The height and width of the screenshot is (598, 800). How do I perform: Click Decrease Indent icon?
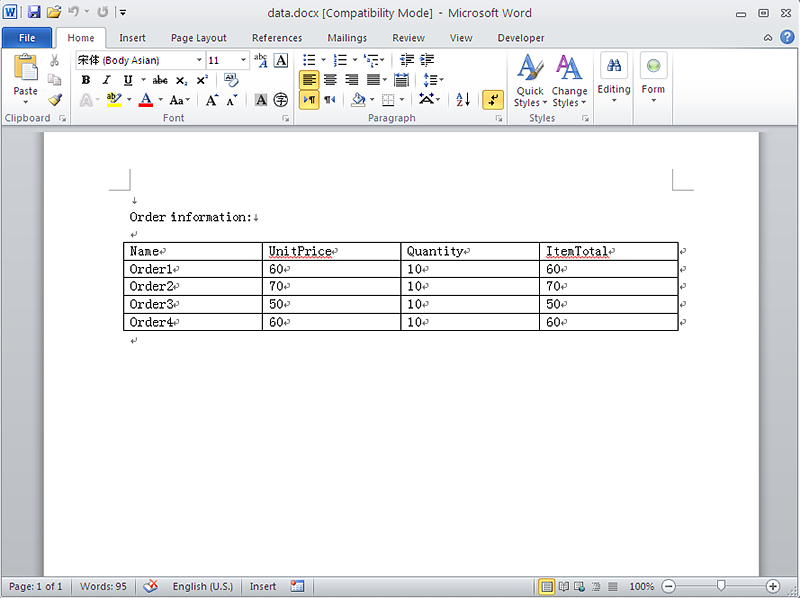(x=407, y=60)
